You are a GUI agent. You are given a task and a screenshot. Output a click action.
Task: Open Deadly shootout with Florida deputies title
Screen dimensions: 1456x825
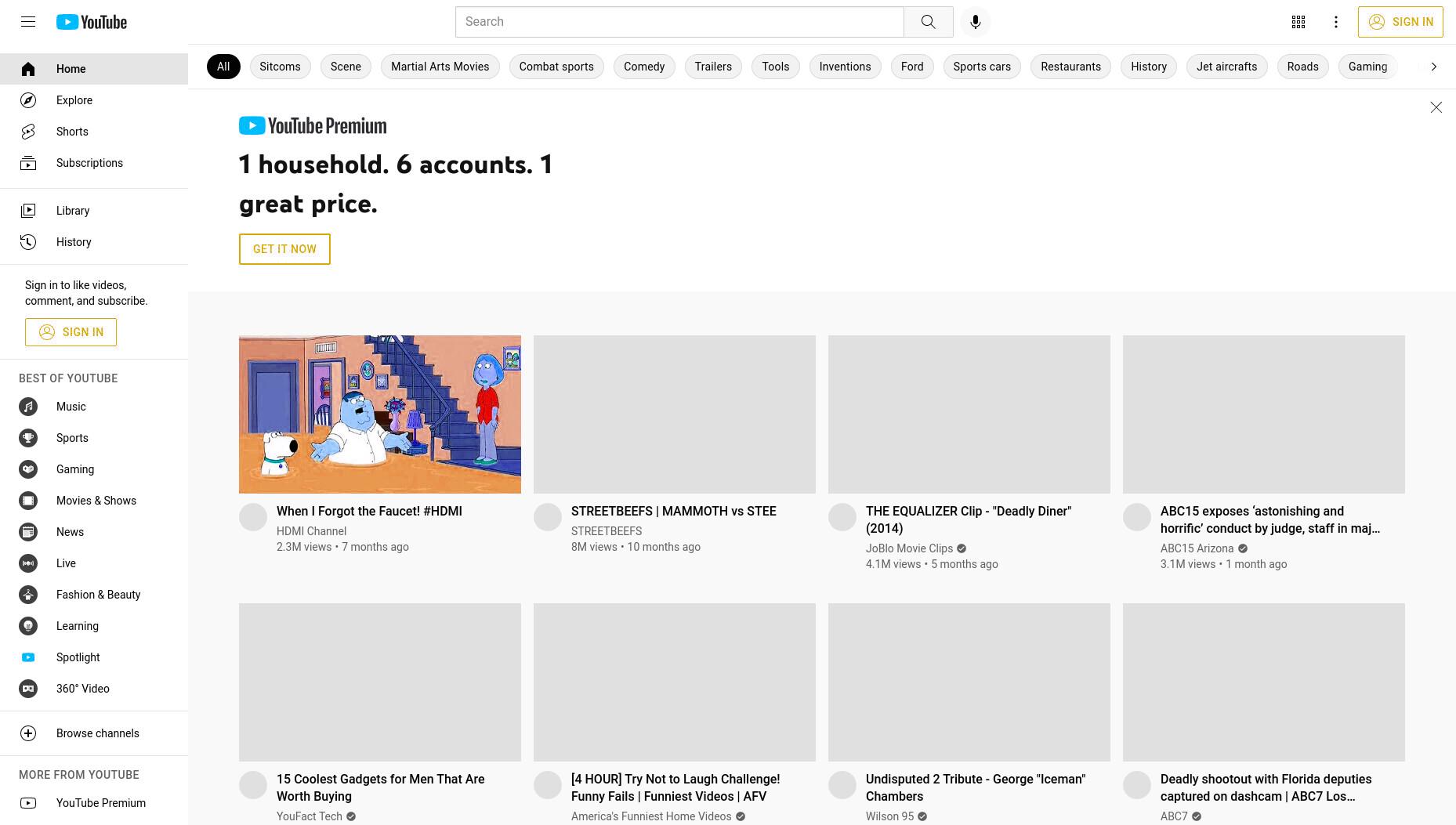coord(1266,787)
